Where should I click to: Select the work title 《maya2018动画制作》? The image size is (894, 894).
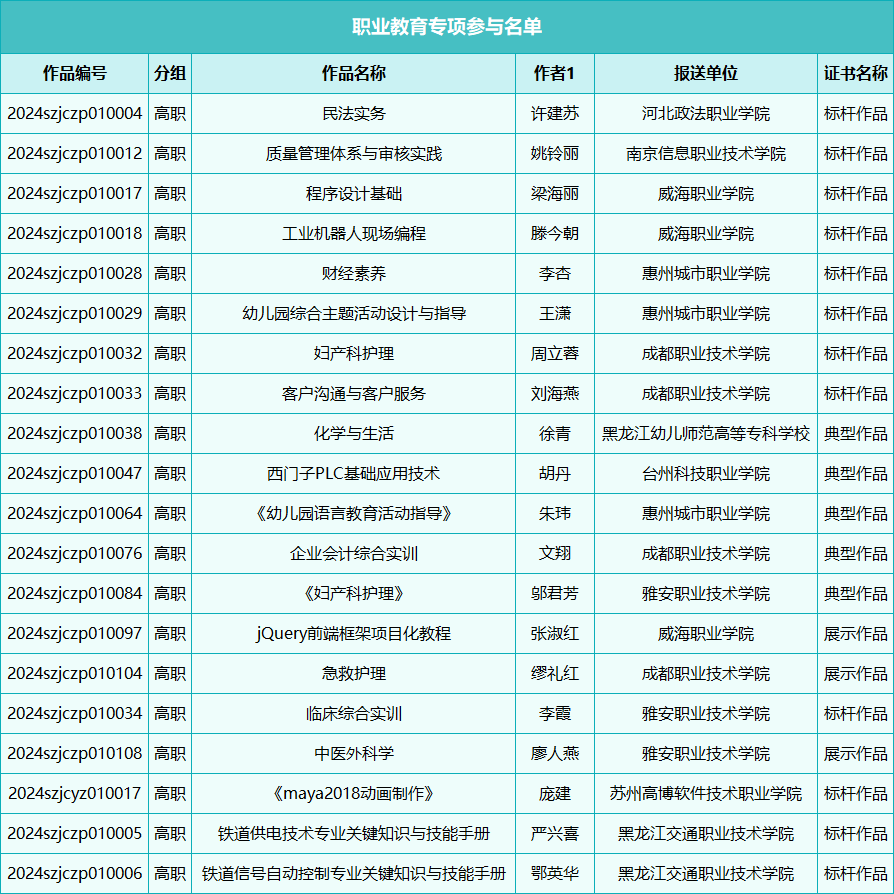click(353, 793)
